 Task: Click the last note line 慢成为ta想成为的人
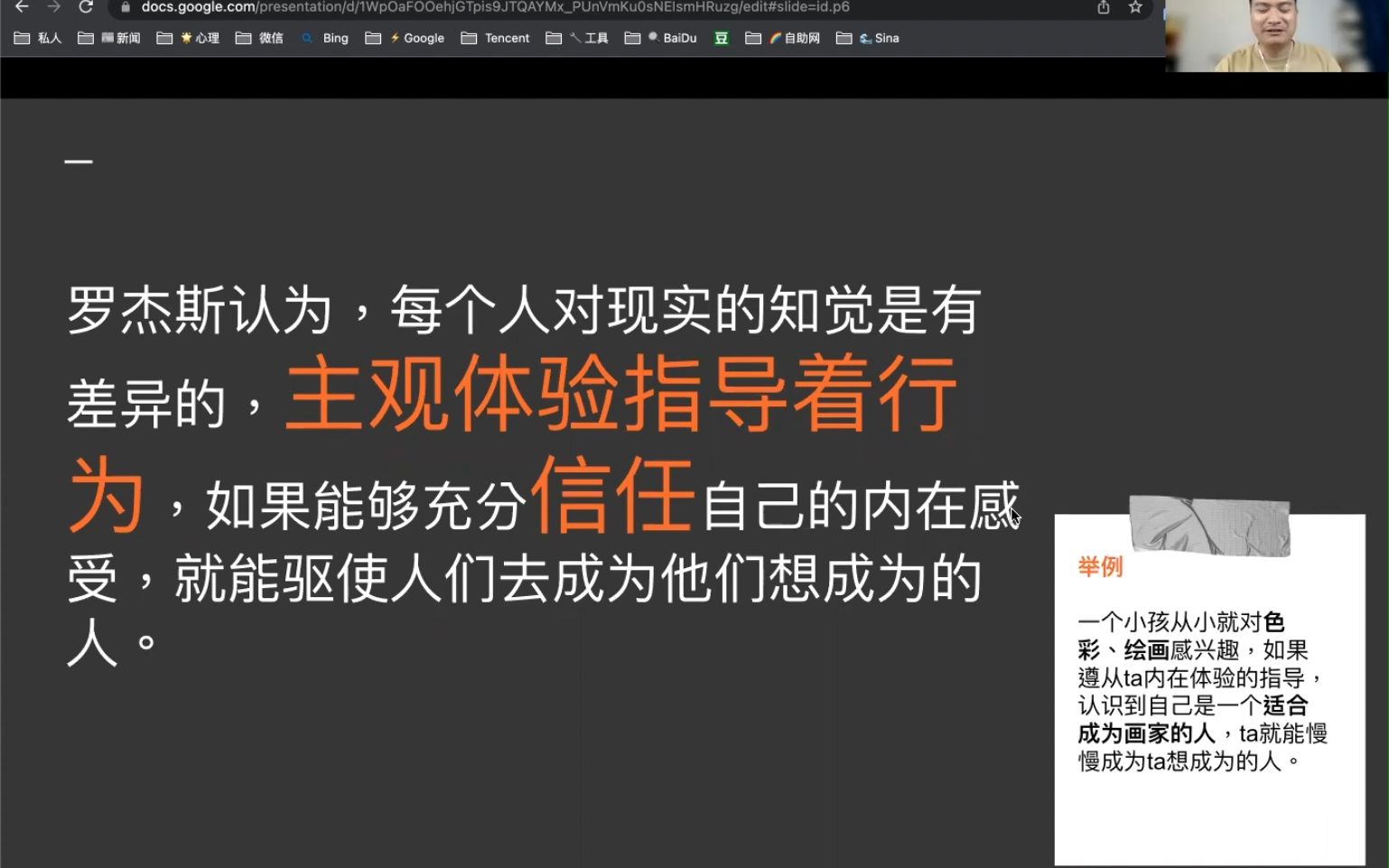(x=1189, y=761)
